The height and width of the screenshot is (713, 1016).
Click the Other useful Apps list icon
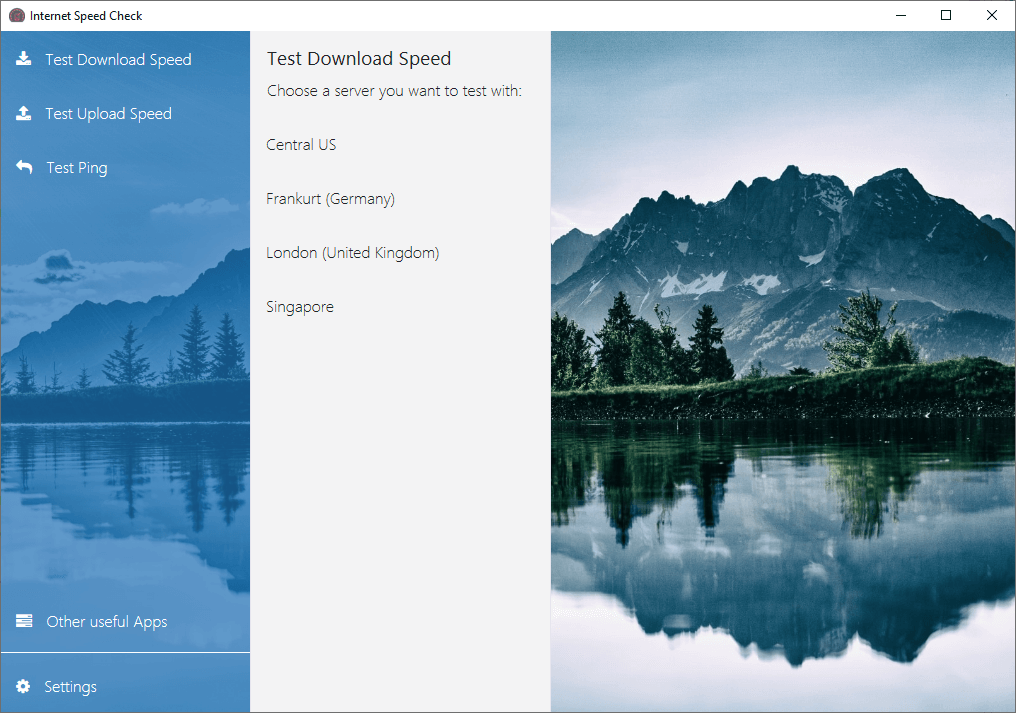click(x=24, y=621)
